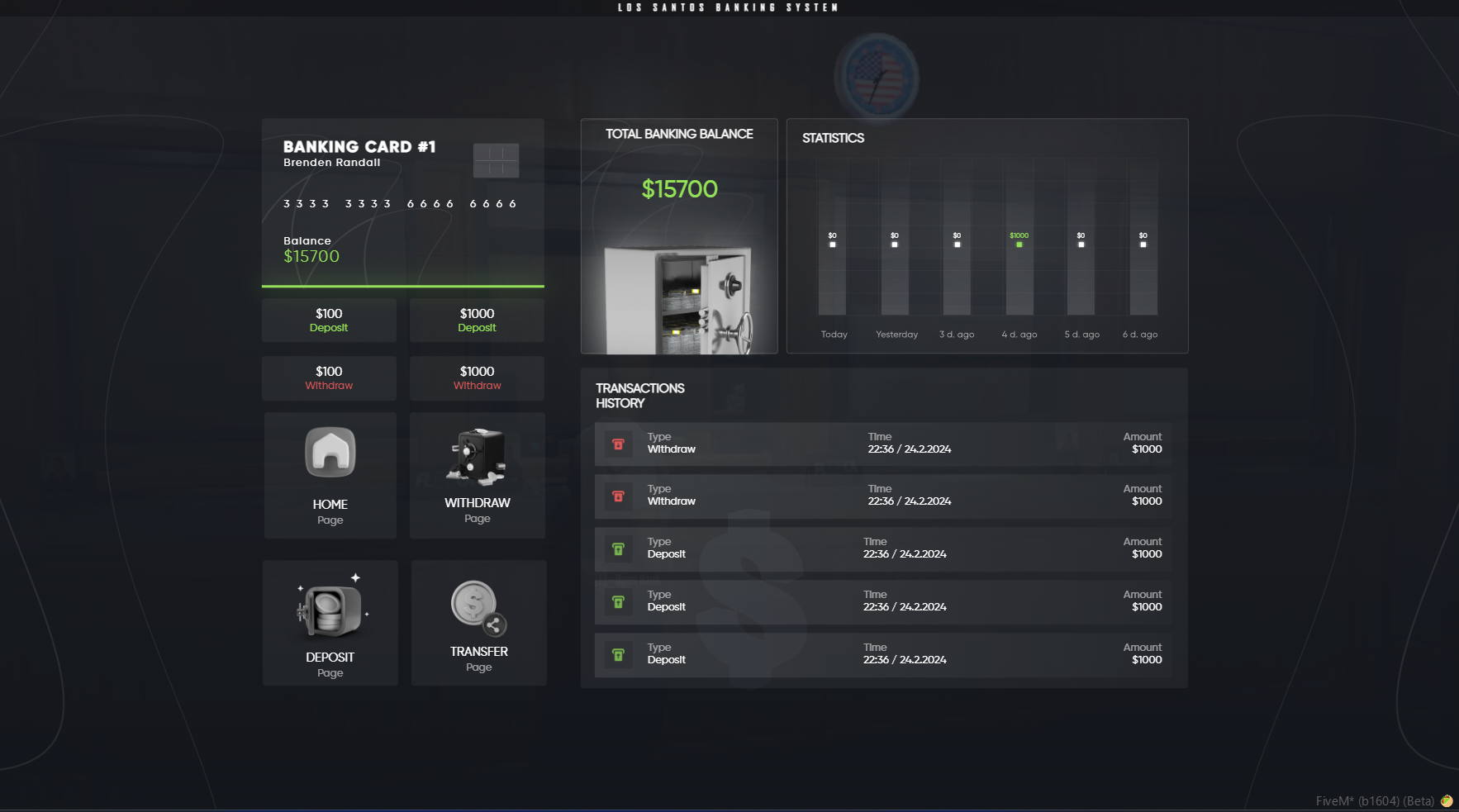Click the FiveM coin icon in bottom-right corner

point(1446,800)
